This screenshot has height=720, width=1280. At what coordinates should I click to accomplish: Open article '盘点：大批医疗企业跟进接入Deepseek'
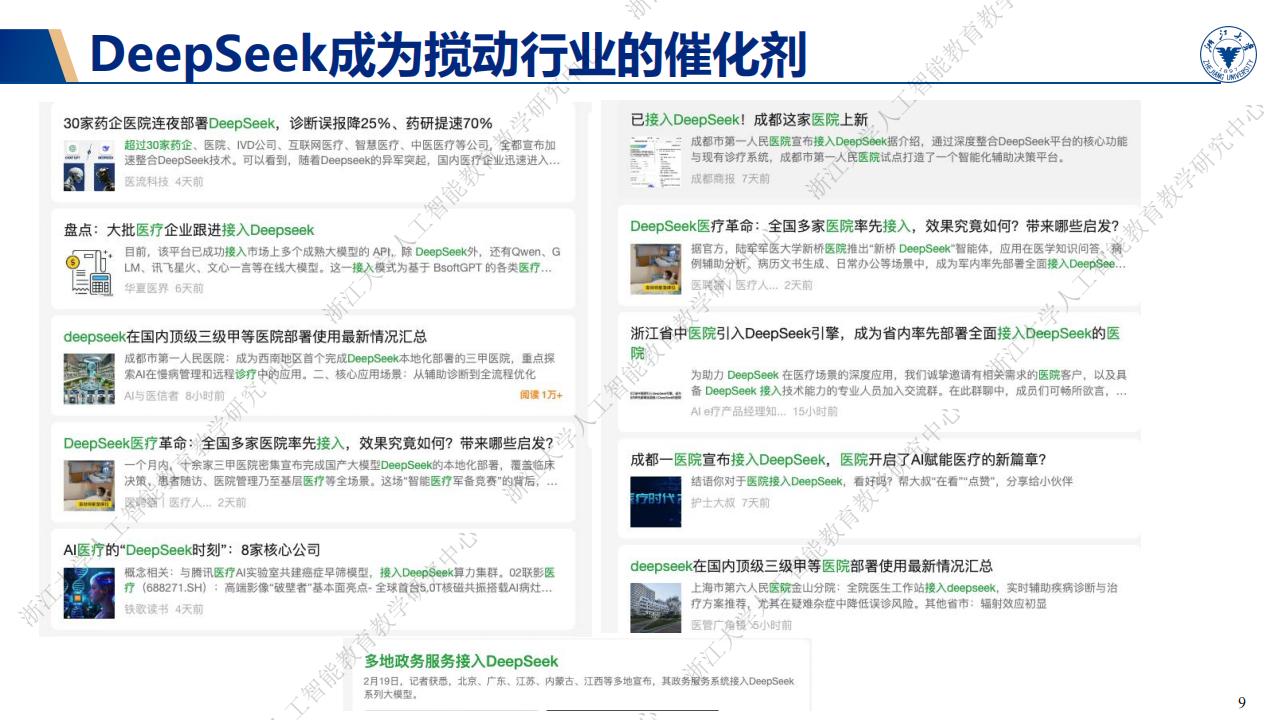[x=189, y=230]
